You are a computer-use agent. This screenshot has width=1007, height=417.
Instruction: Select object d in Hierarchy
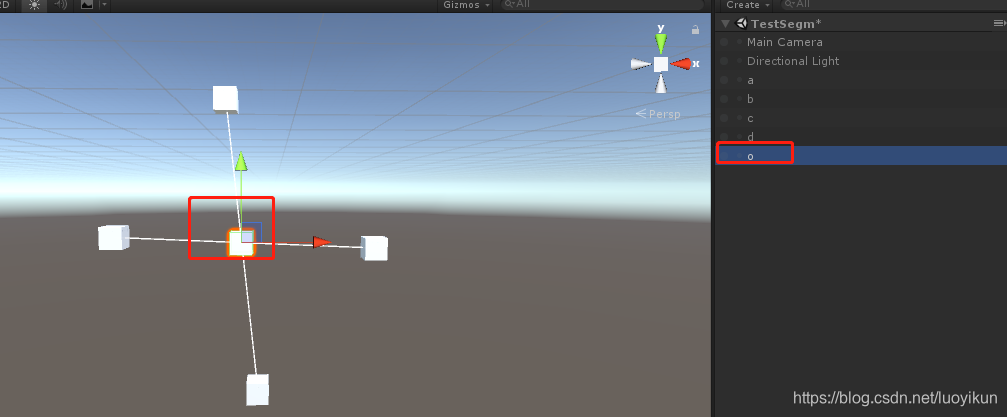coord(861,136)
